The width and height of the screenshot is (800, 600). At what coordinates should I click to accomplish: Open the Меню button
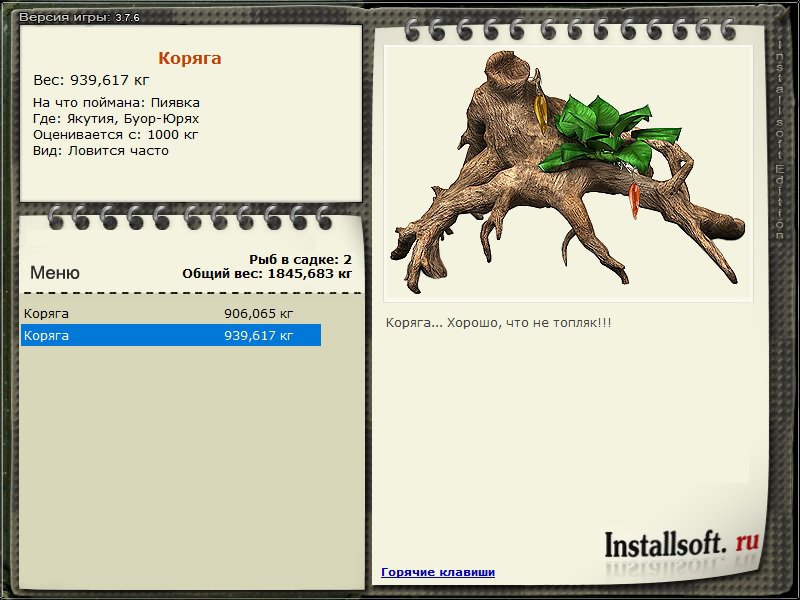click(x=55, y=272)
